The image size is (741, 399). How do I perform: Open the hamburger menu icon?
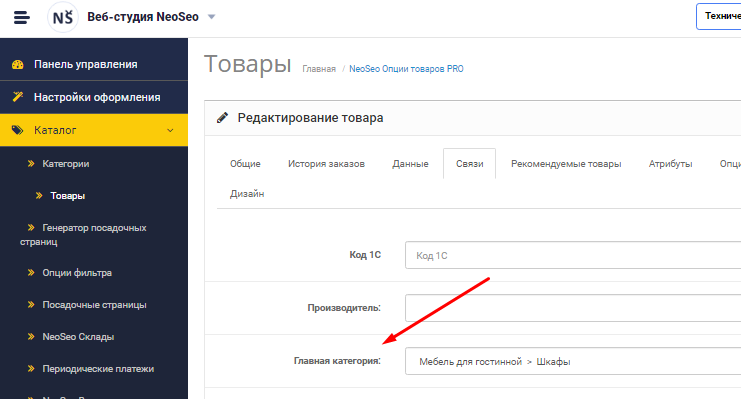[x=21, y=17]
